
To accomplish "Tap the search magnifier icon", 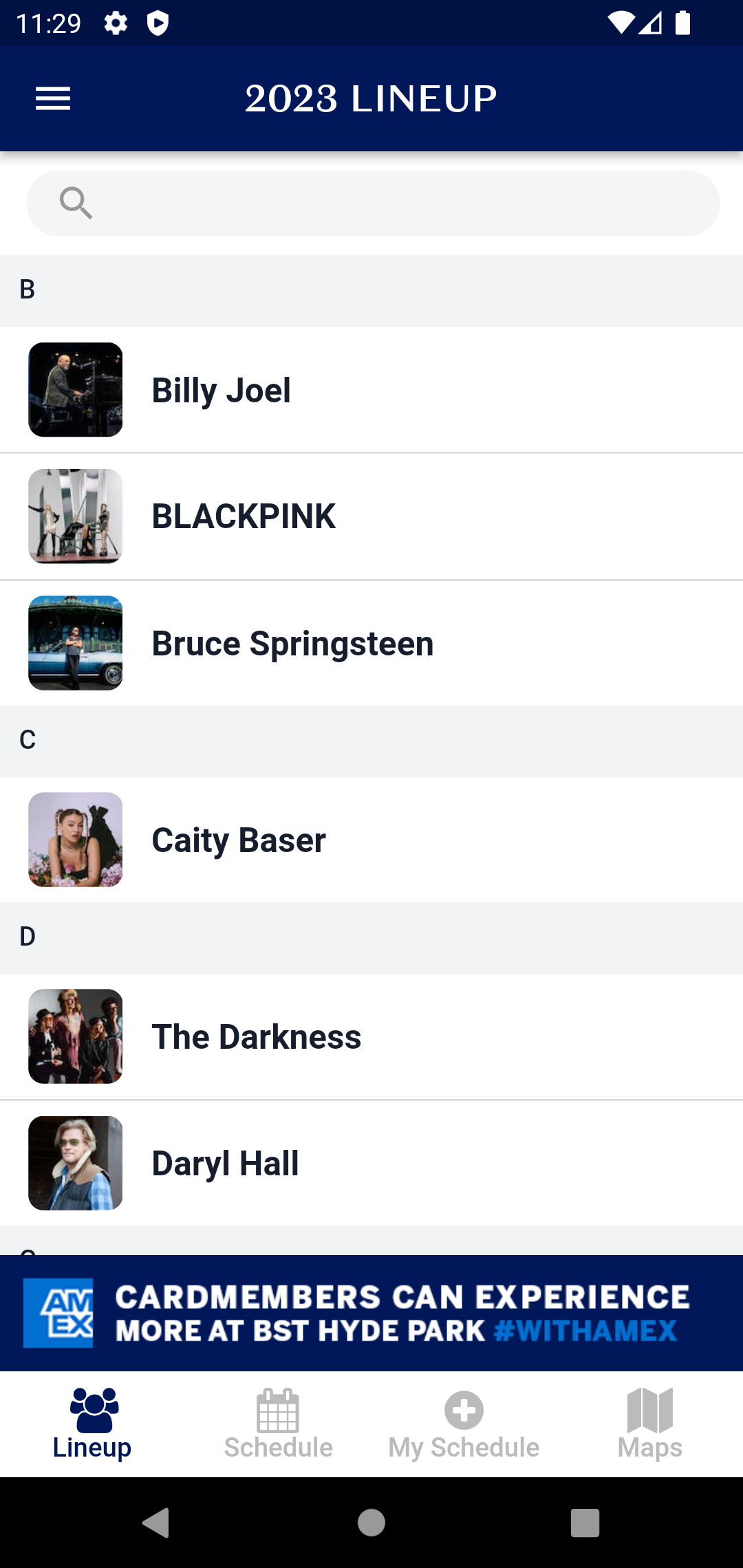I will [76, 204].
